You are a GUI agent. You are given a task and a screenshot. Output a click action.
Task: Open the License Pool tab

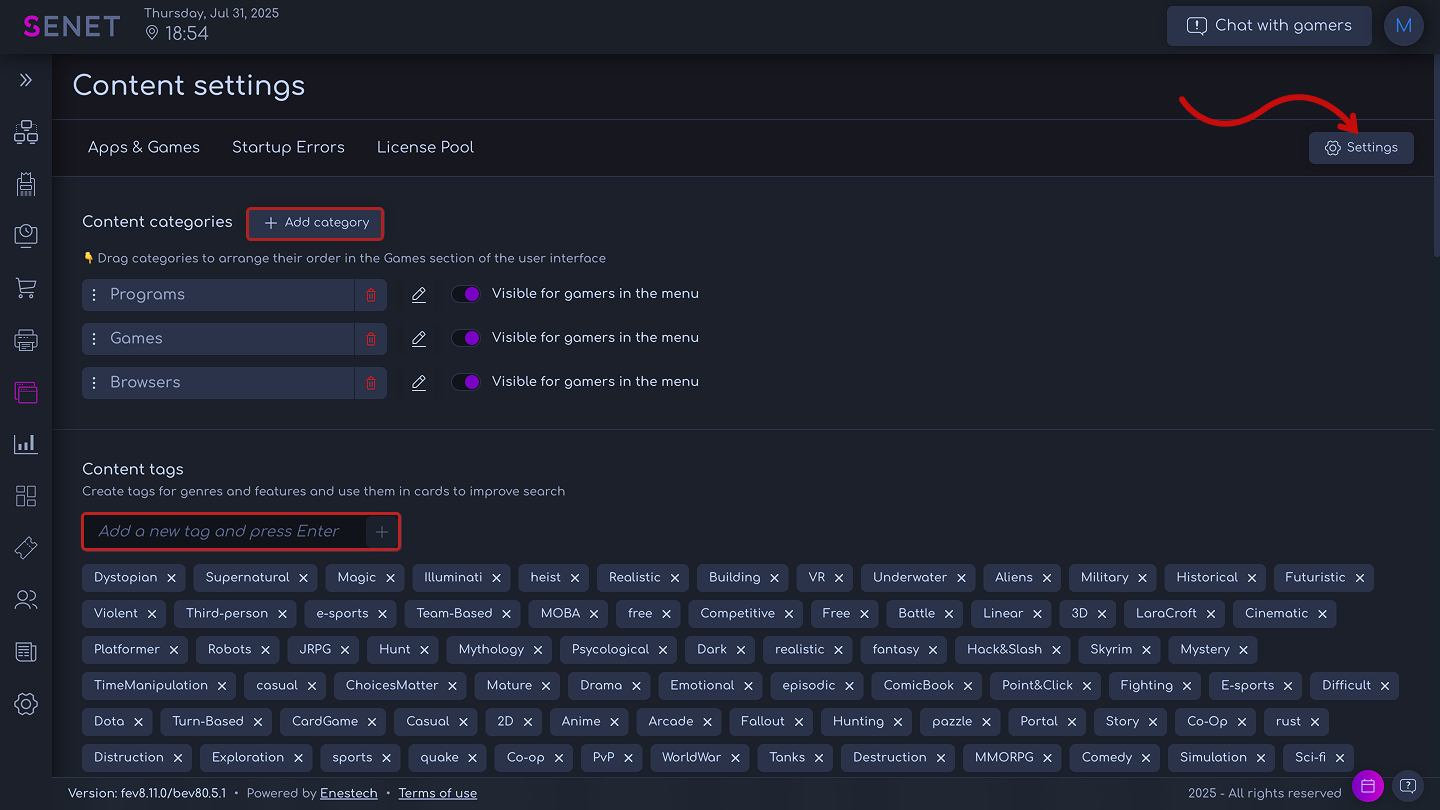click(x=425, y=147)
